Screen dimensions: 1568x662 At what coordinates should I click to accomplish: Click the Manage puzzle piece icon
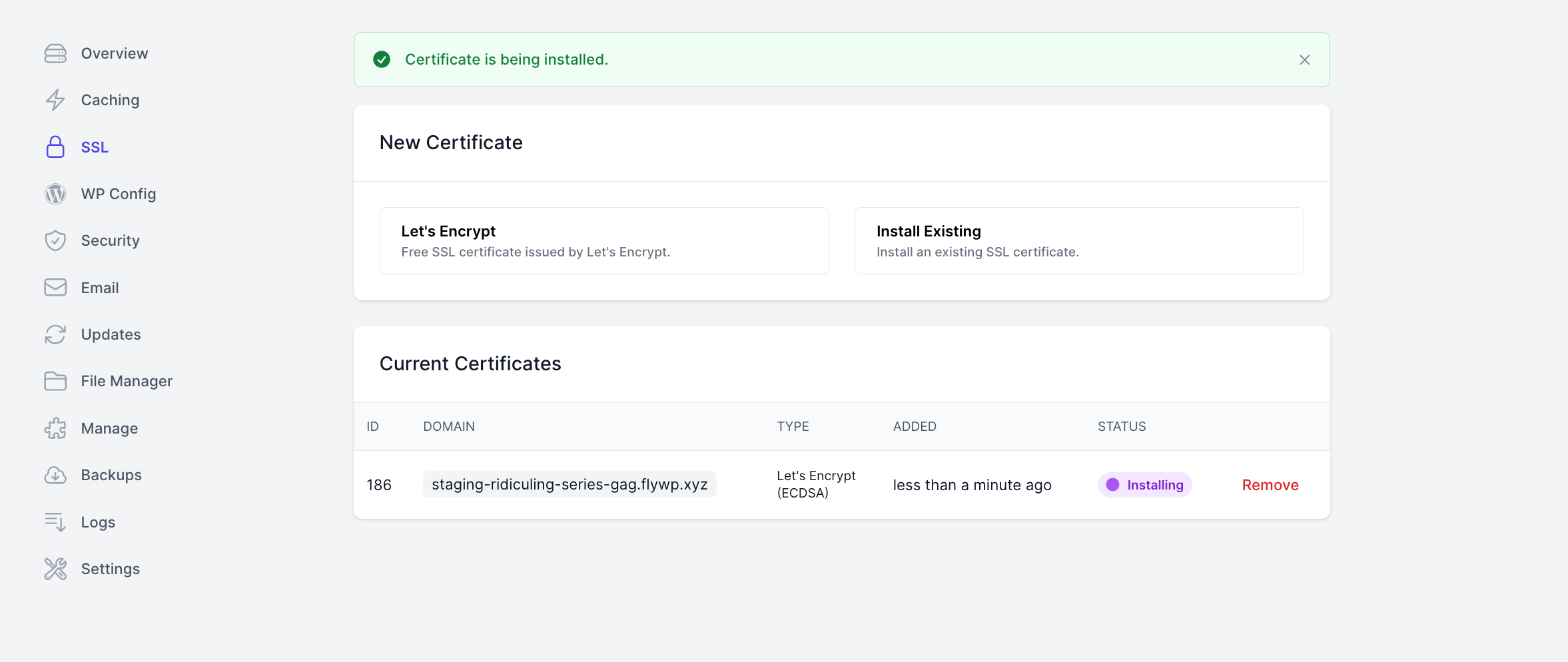[55, 428]
